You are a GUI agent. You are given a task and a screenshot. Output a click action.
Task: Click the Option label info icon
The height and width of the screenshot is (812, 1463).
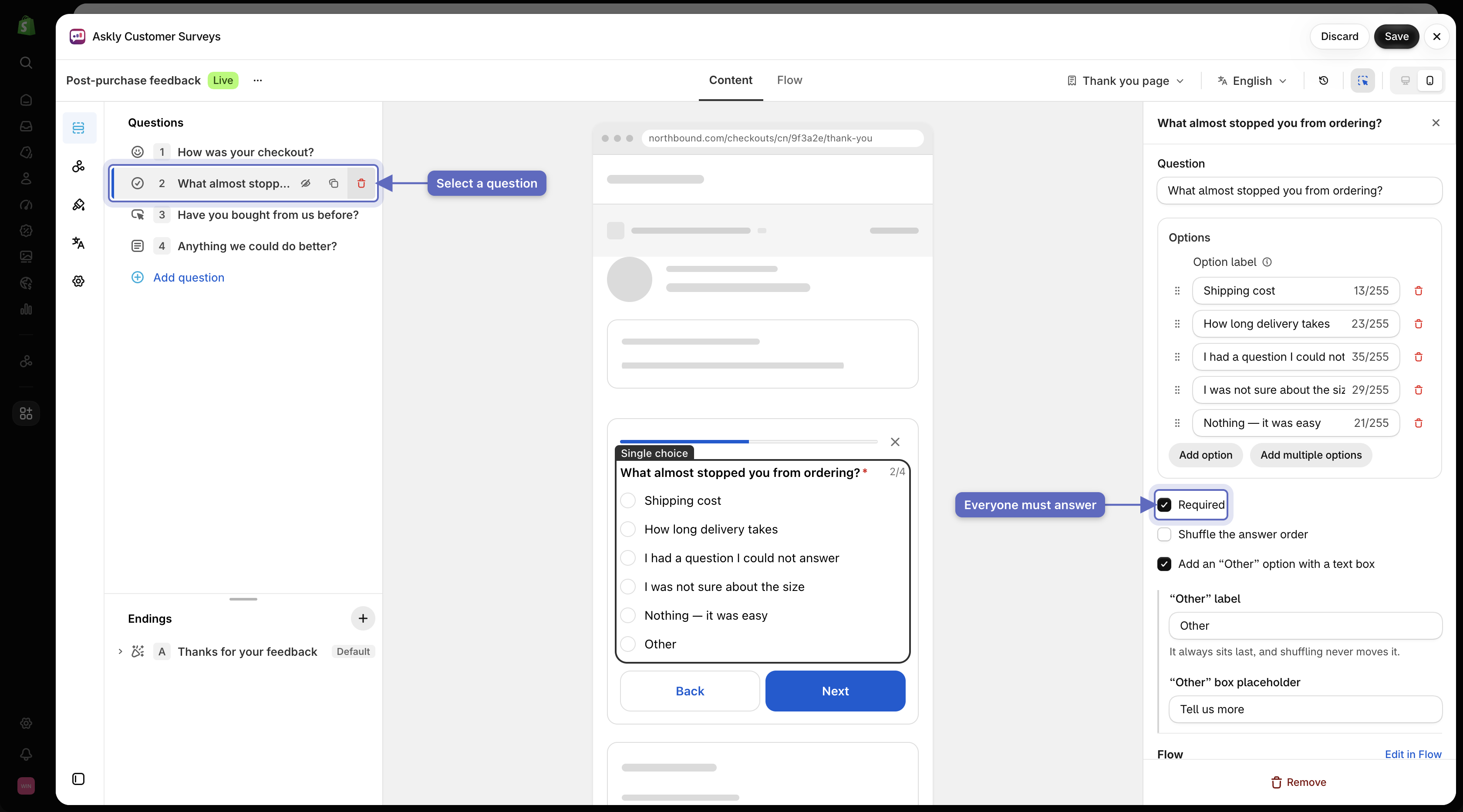click(1267, 262)
